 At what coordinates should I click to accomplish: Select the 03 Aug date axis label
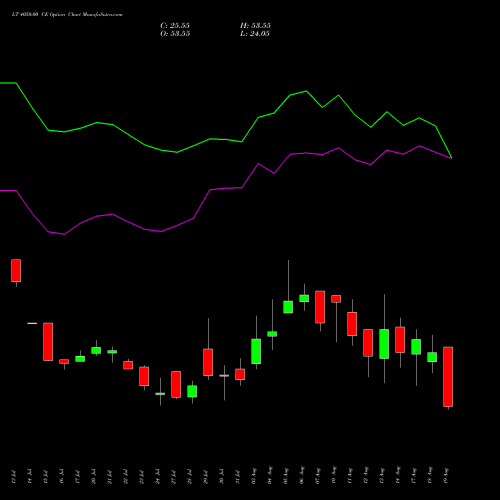pyautogui.click(x=254, y=476)
